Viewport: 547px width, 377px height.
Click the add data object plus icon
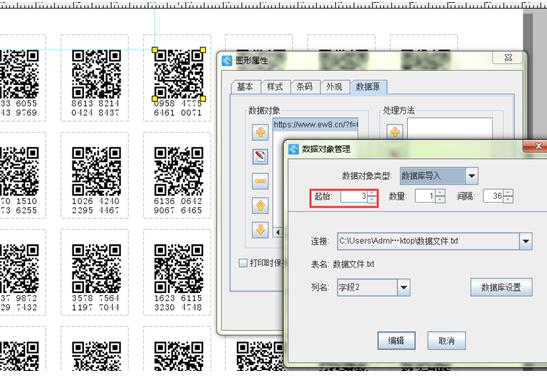click(260, 132)
